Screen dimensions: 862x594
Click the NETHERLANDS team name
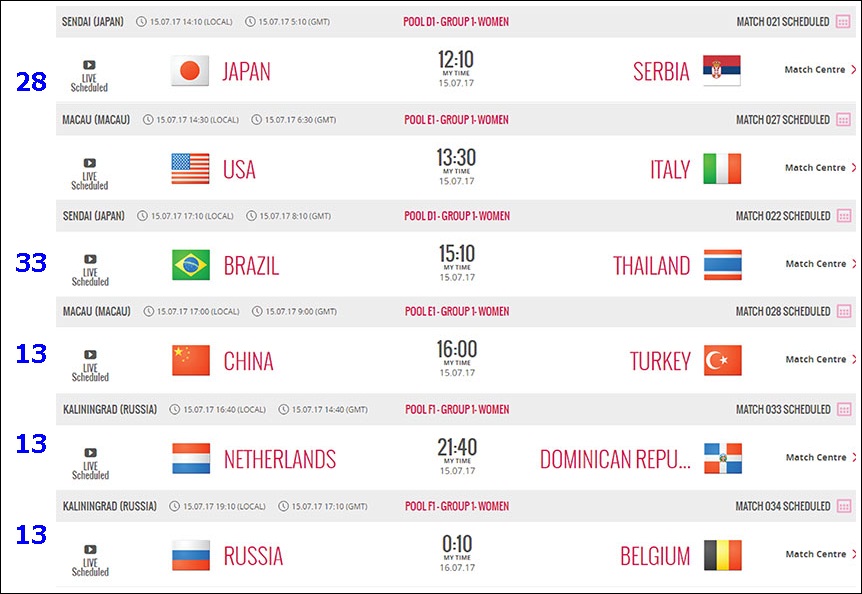point(280,459)
